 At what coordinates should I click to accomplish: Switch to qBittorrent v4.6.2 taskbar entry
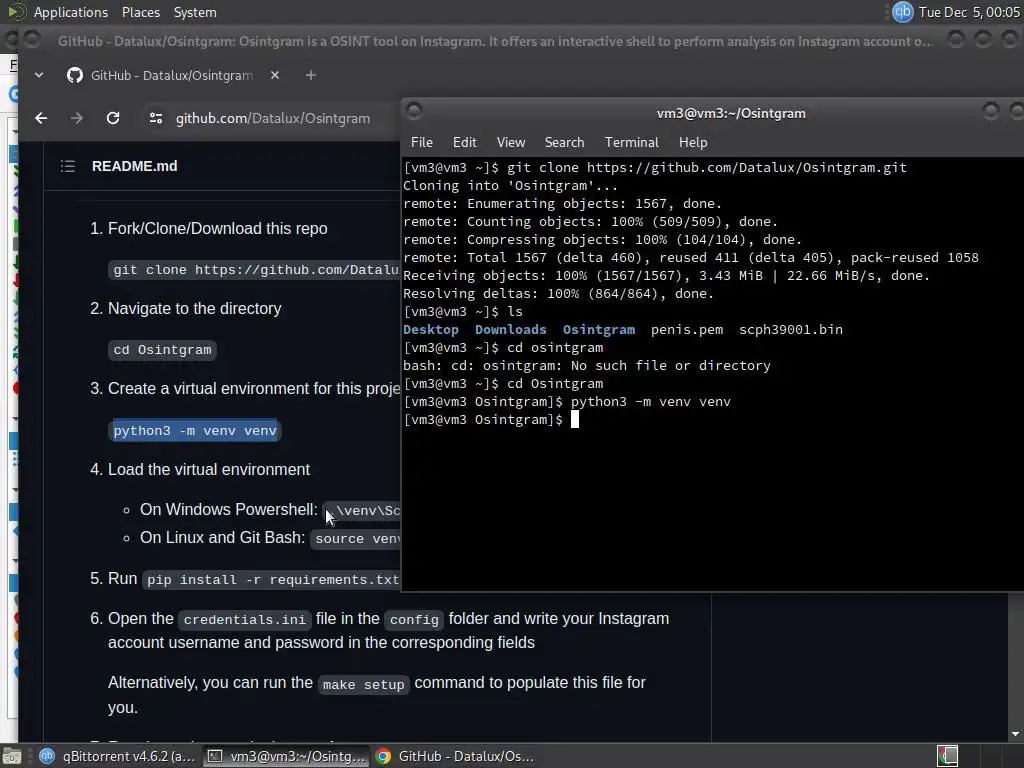tap(118, 756)
